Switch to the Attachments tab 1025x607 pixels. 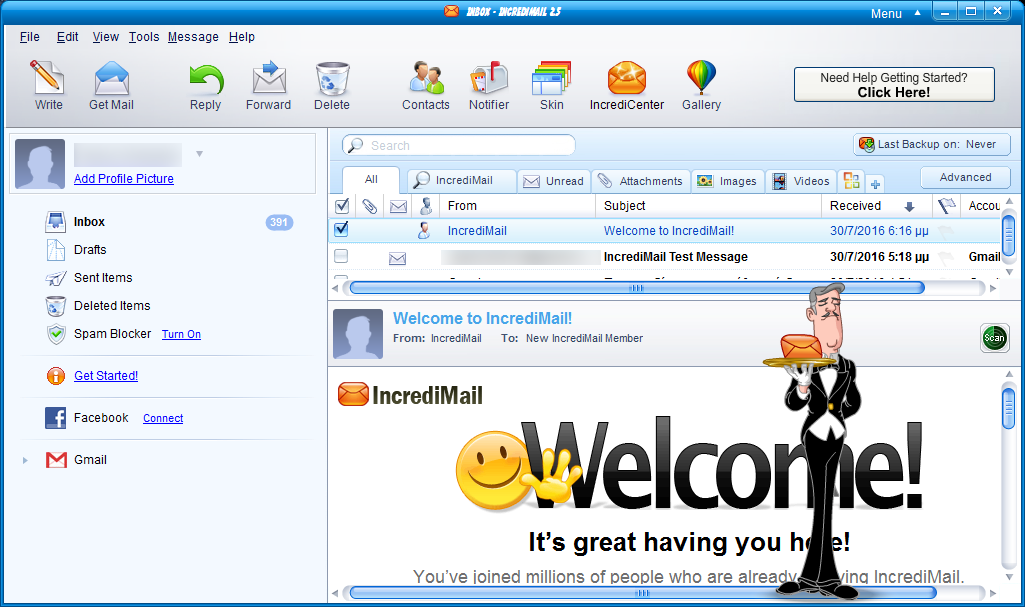[x=641, y=181]
